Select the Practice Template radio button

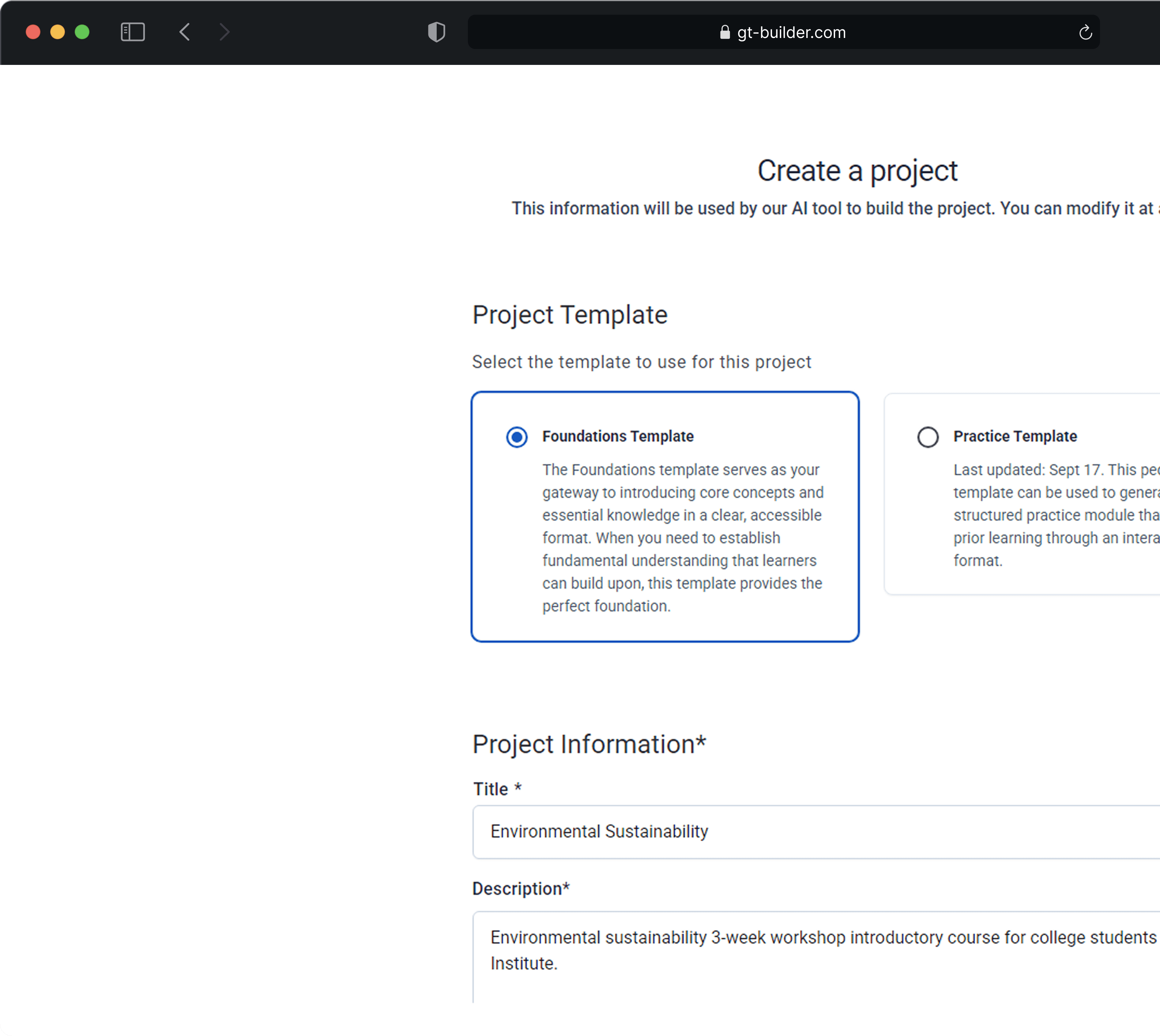pyautogui.click(x=928, y=437)
